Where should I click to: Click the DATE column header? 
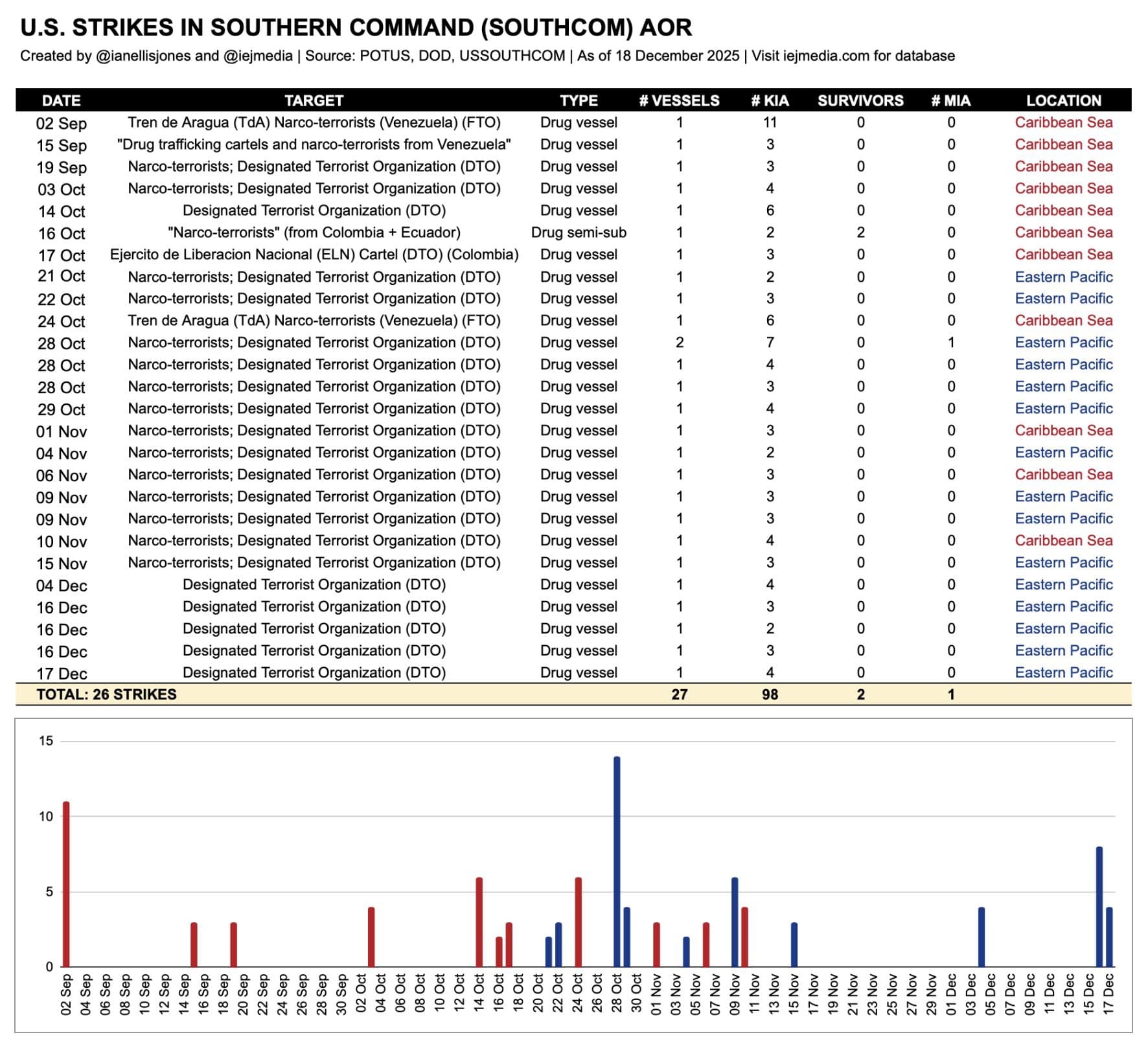click(x=62, y=100)
